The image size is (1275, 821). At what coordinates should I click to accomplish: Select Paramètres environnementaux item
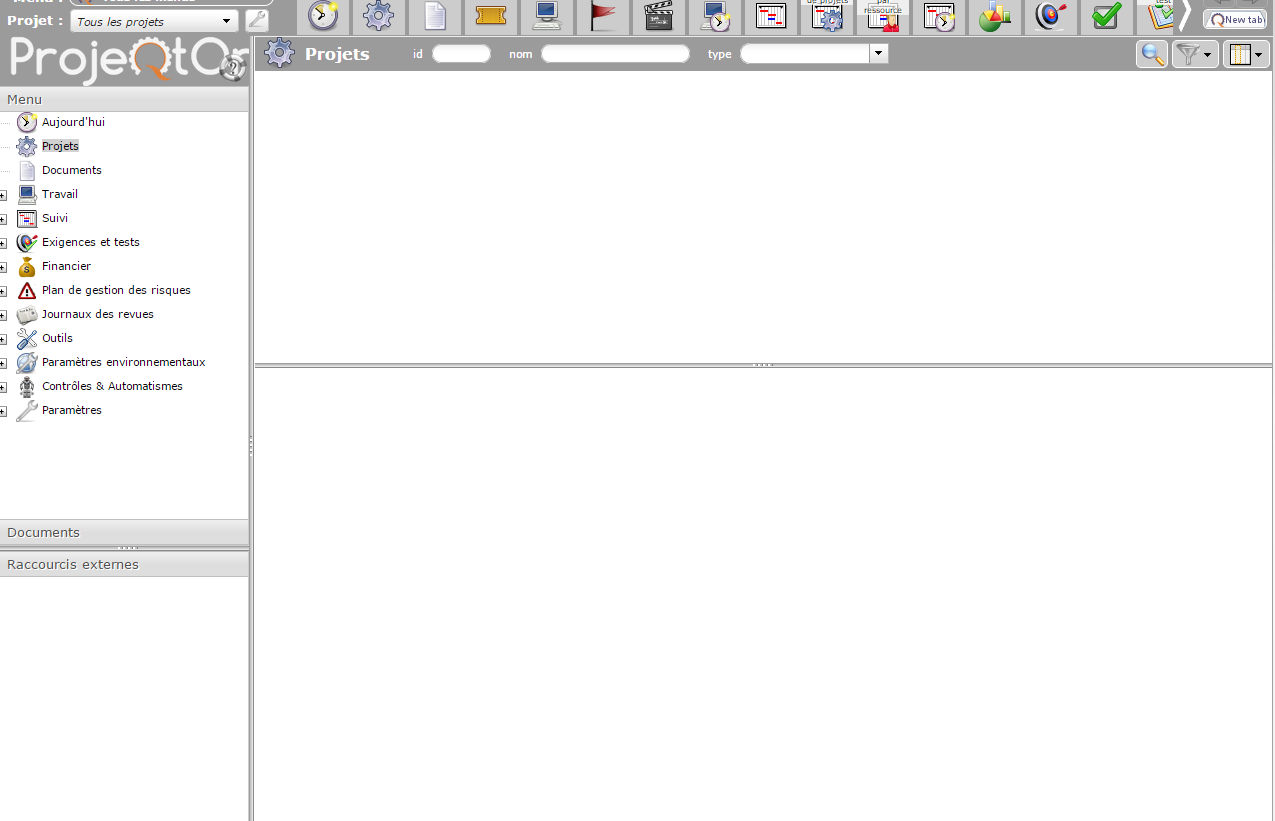(124, 362)
